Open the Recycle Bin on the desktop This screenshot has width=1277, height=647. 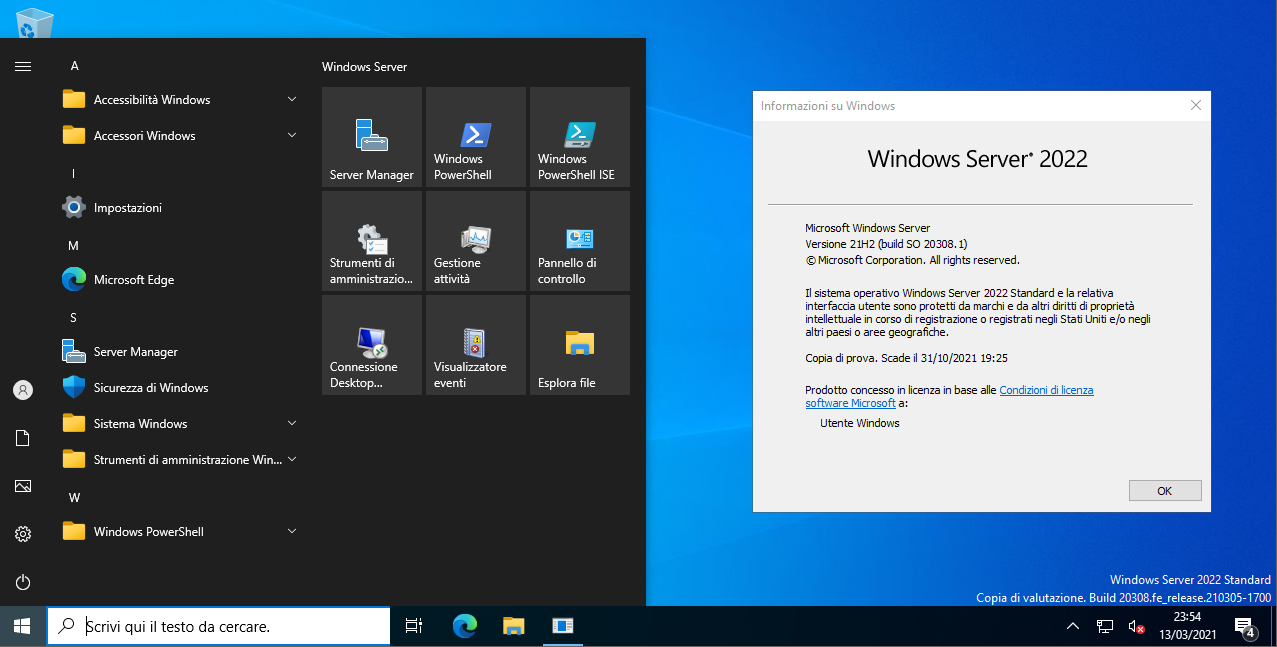click(x=33, y=22)
